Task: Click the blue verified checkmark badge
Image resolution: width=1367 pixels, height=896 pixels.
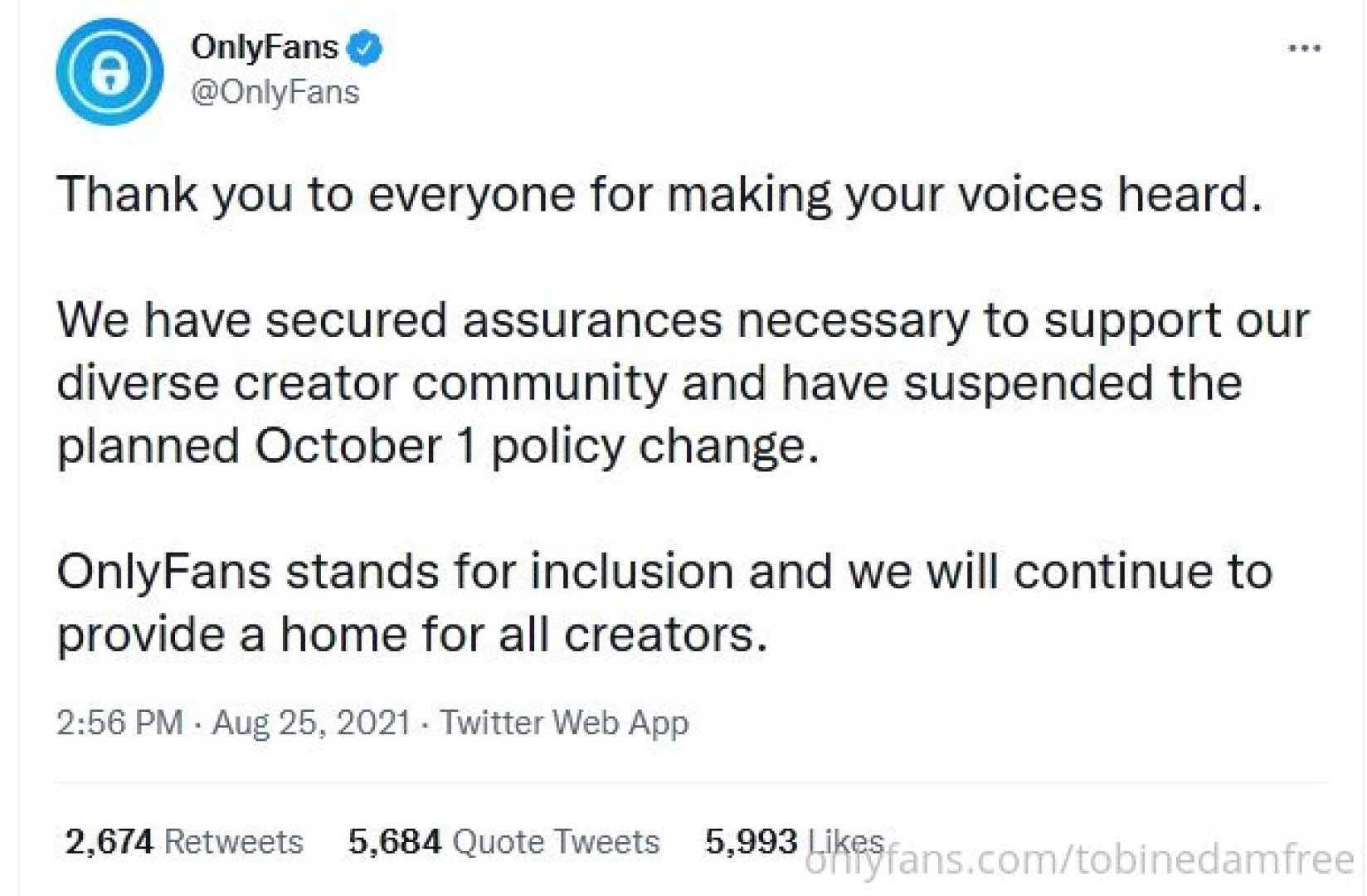Action: (364, 47)
